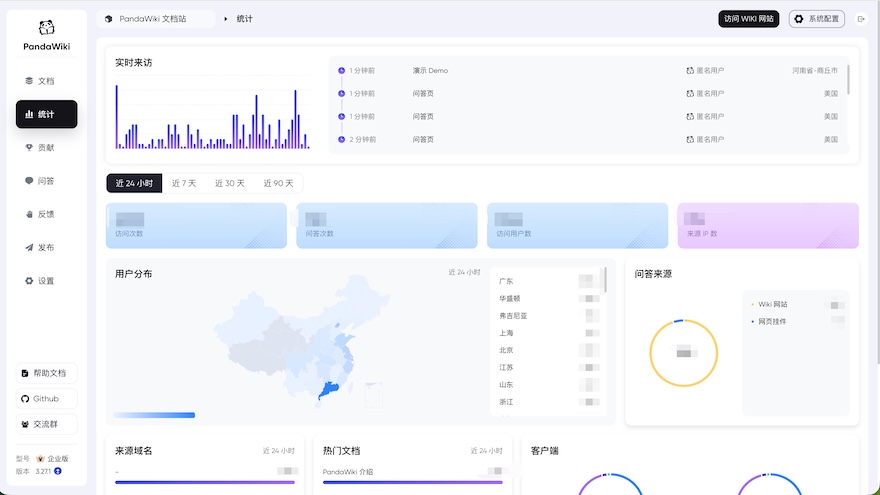
Task: Click the 访问 WIKI 网站 button
Action: coord(748,19)
